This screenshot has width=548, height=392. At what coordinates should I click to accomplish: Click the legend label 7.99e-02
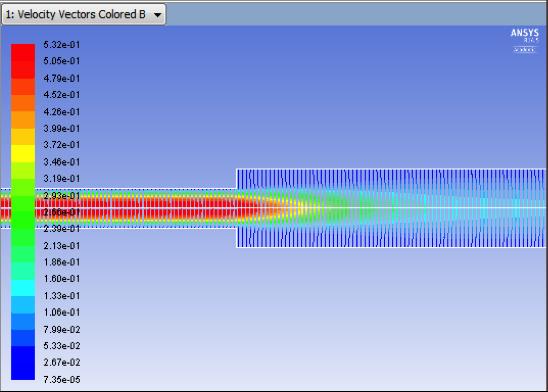[62, 329]
